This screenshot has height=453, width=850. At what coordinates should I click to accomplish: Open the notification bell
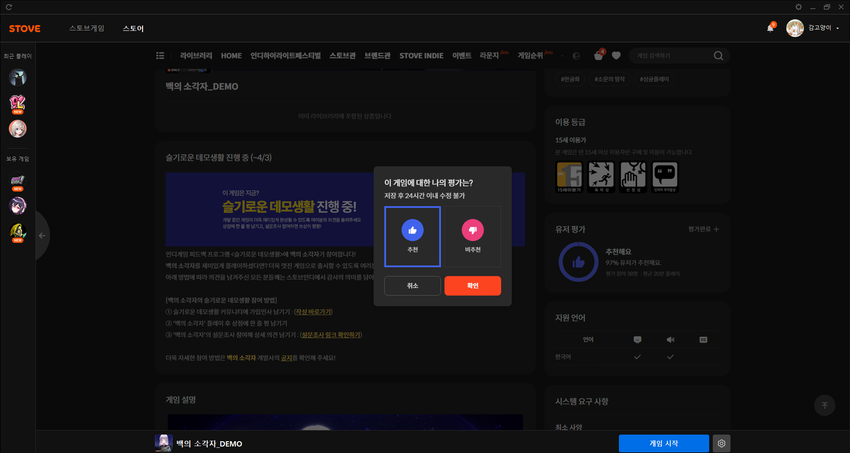(770, 28)
